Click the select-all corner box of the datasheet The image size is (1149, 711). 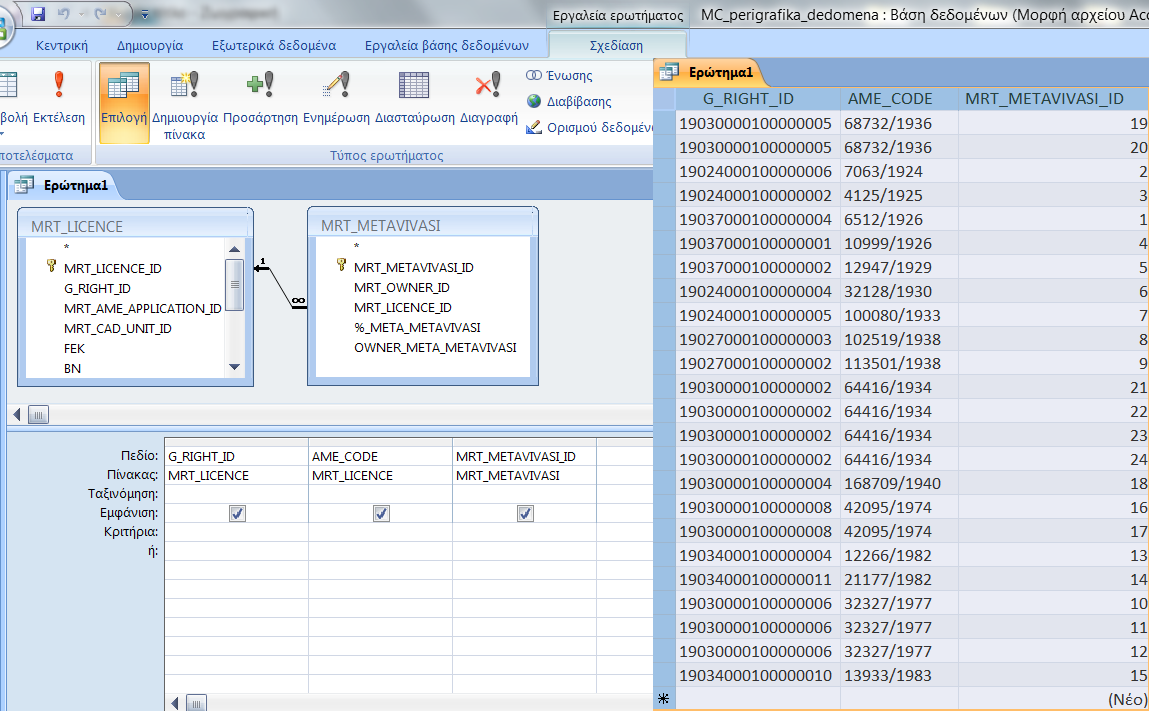(665, 99)
